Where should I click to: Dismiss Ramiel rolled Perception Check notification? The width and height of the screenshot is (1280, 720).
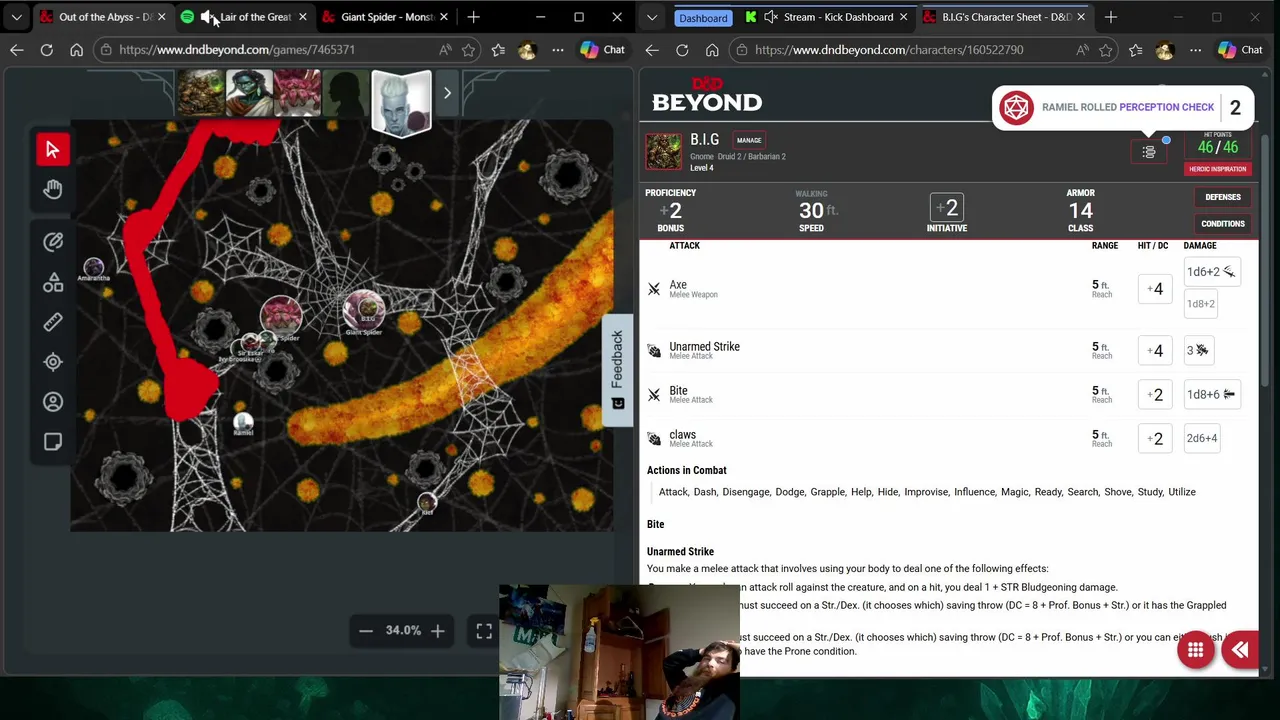pos(1125,107)
